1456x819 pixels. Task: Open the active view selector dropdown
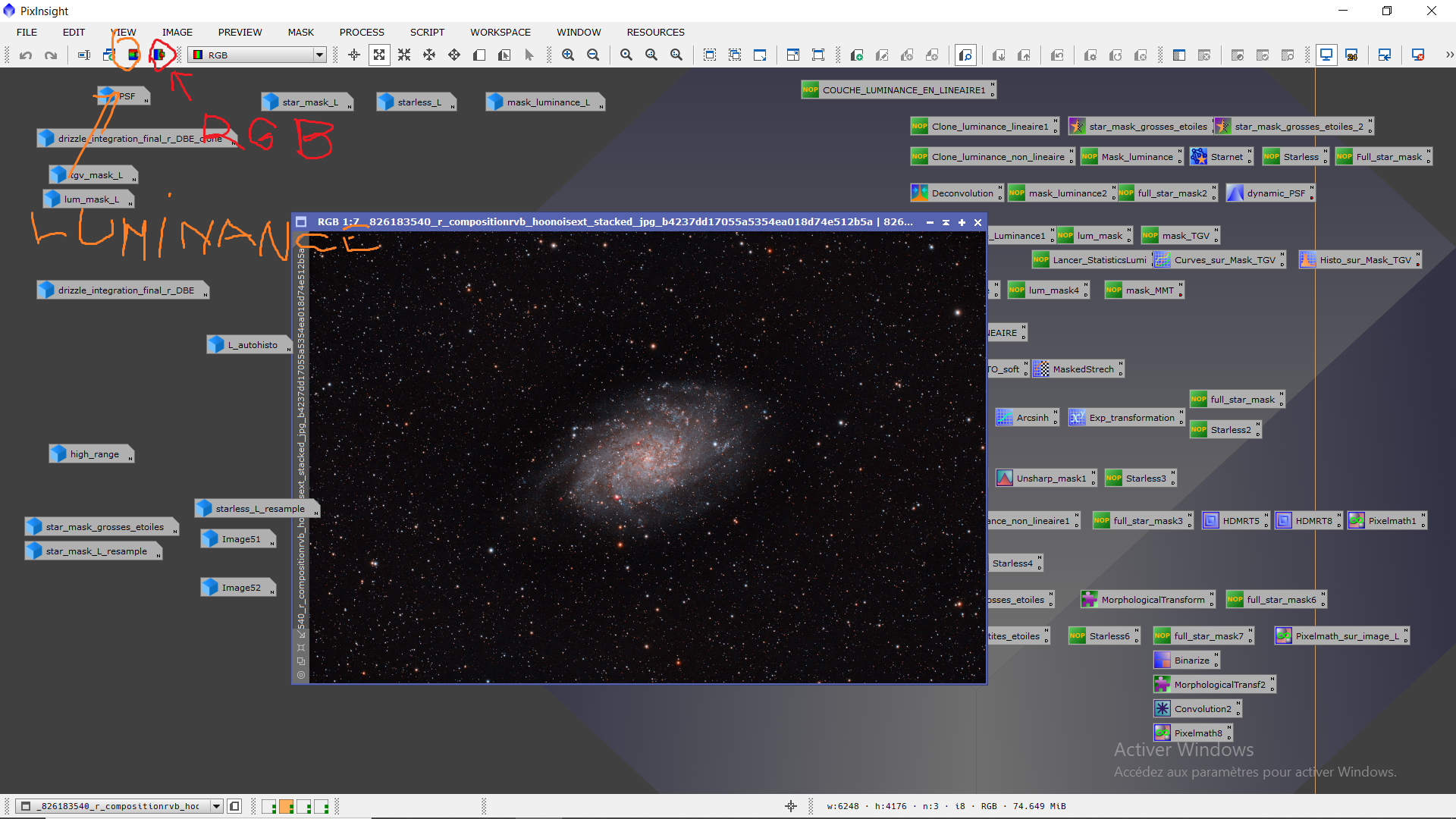(217, 807)
